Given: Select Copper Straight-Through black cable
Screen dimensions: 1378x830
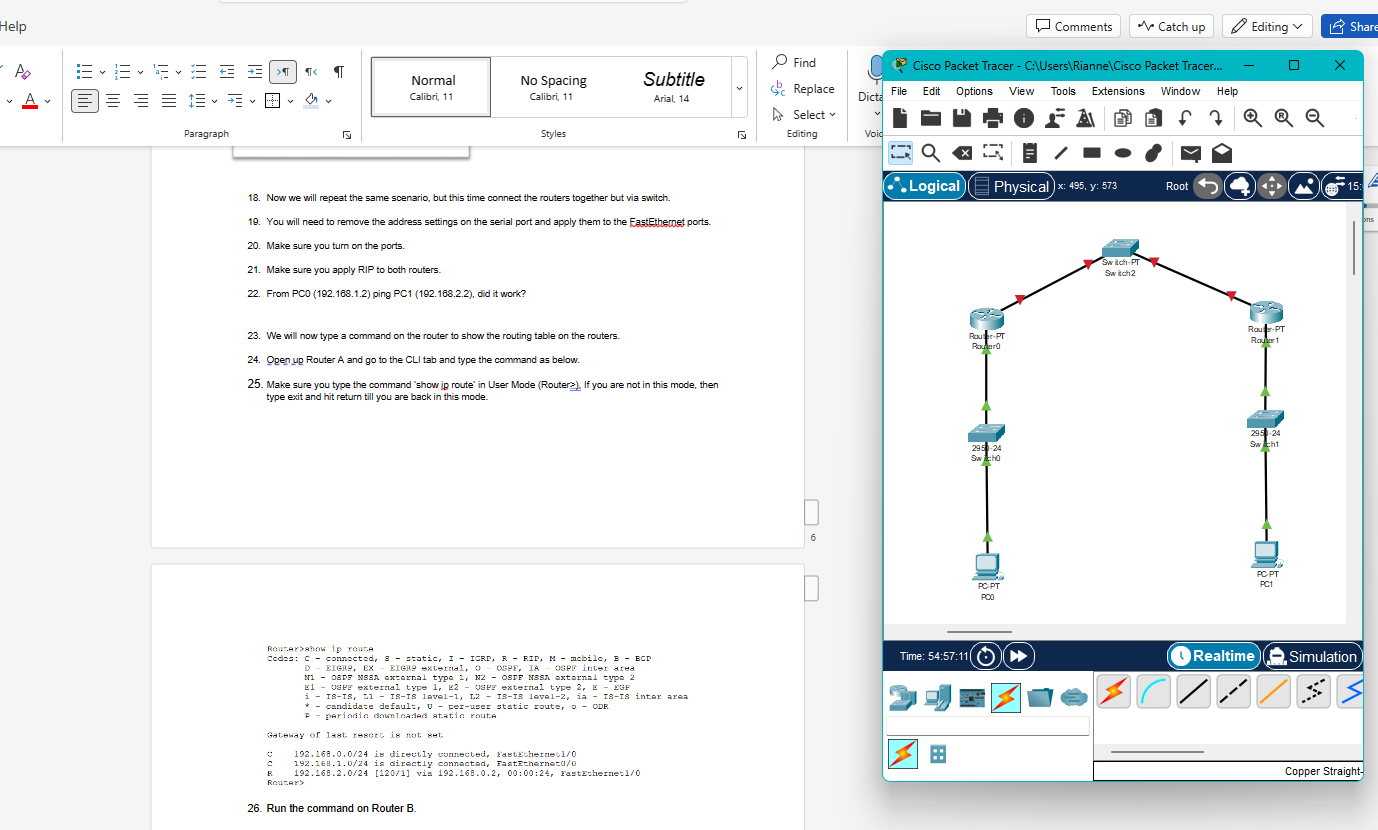Looking at the screenshot, I should [x=1194, y=691].
